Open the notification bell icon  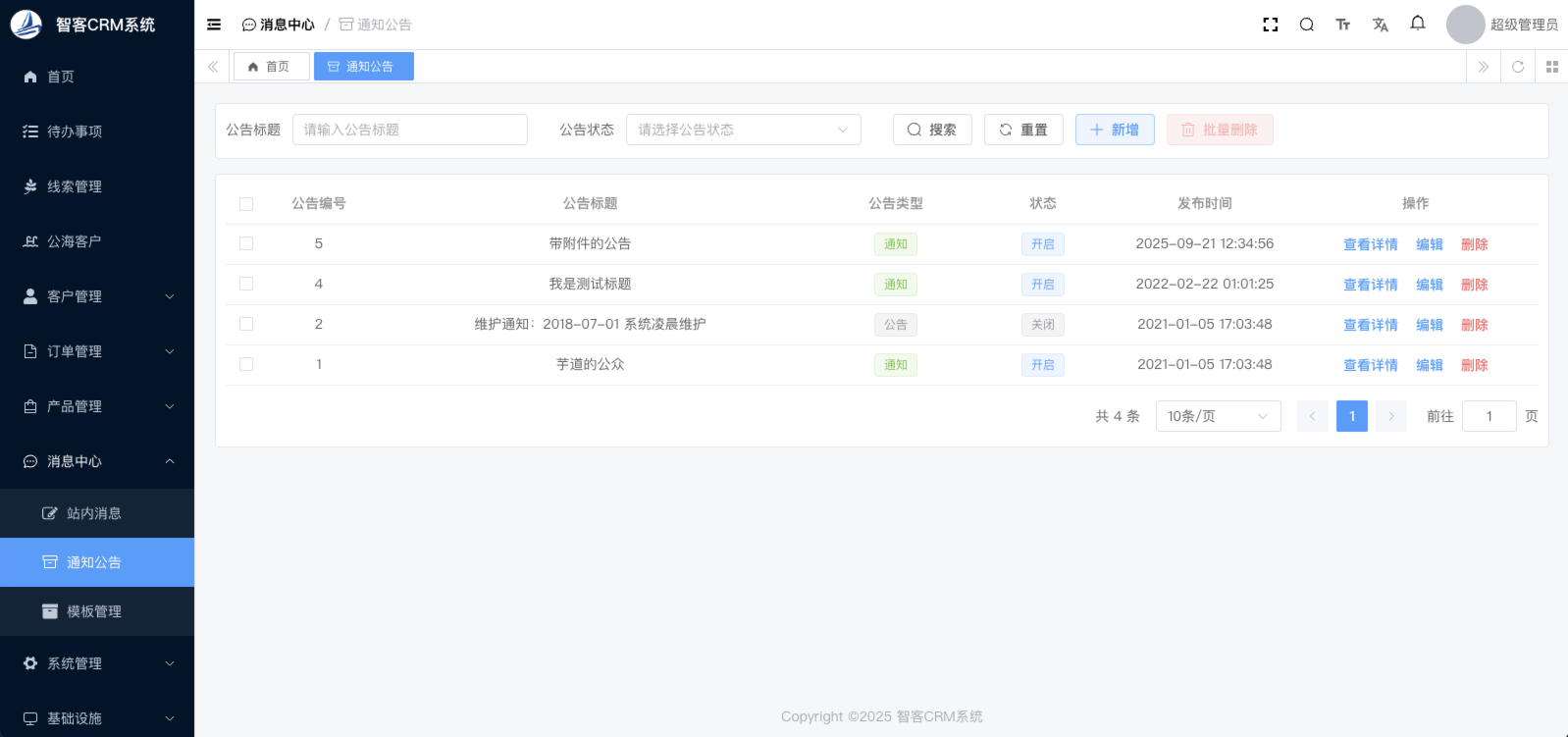1418,24
